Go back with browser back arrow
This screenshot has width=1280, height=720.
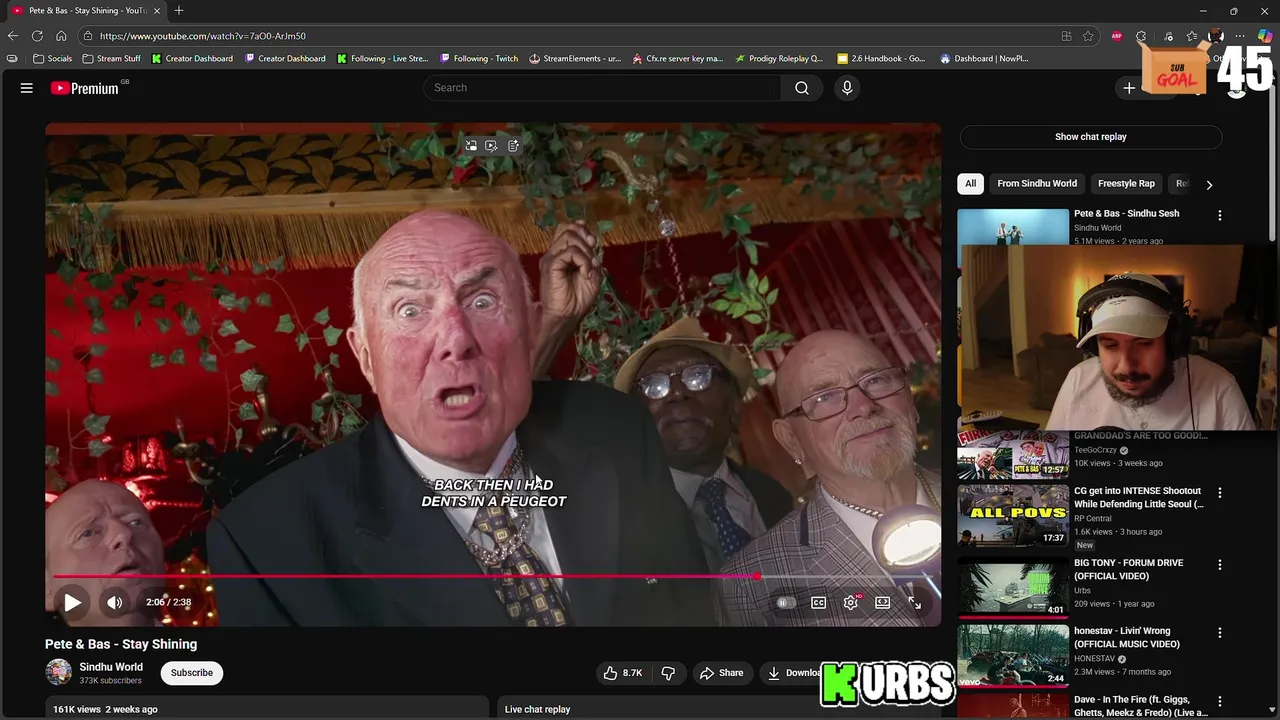click(13, 36)
